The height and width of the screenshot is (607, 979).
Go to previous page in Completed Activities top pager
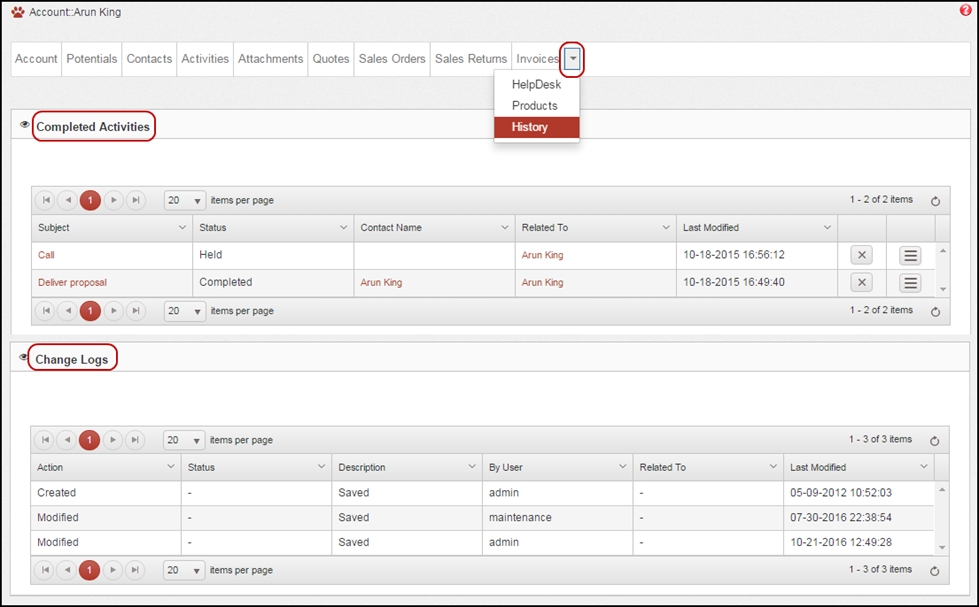(68, 200)
